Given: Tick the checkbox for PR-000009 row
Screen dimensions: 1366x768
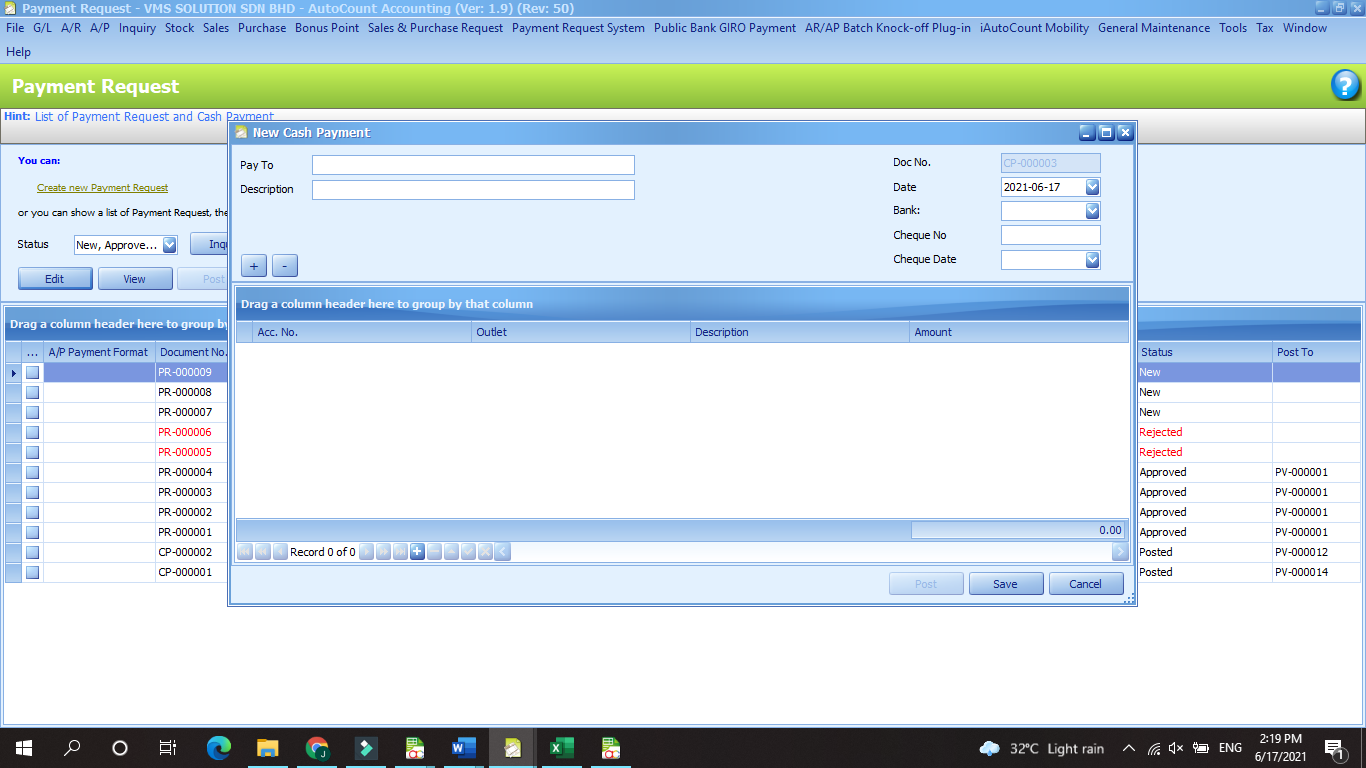Looking at the screenshot, I should coord(33,372).
